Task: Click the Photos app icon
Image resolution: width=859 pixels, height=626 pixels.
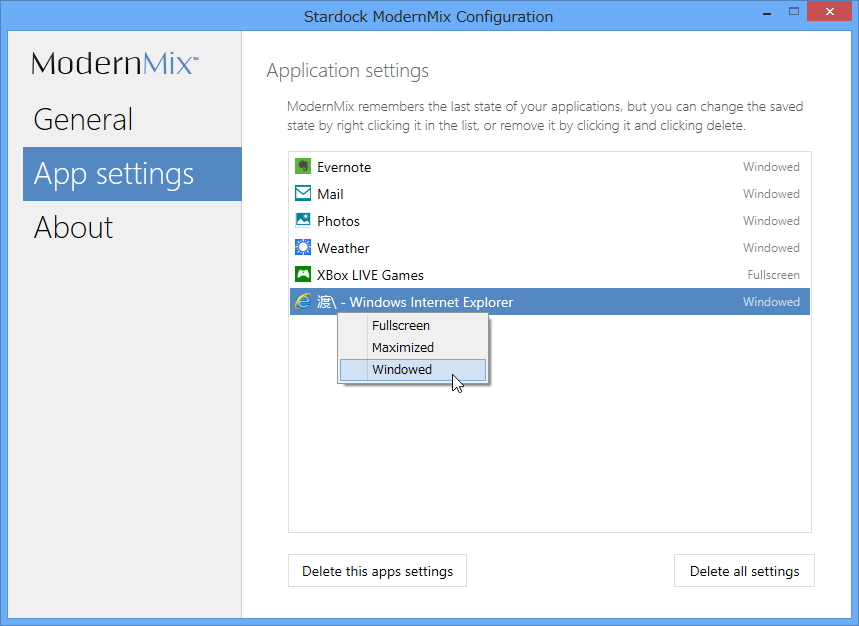Action: 303,220
